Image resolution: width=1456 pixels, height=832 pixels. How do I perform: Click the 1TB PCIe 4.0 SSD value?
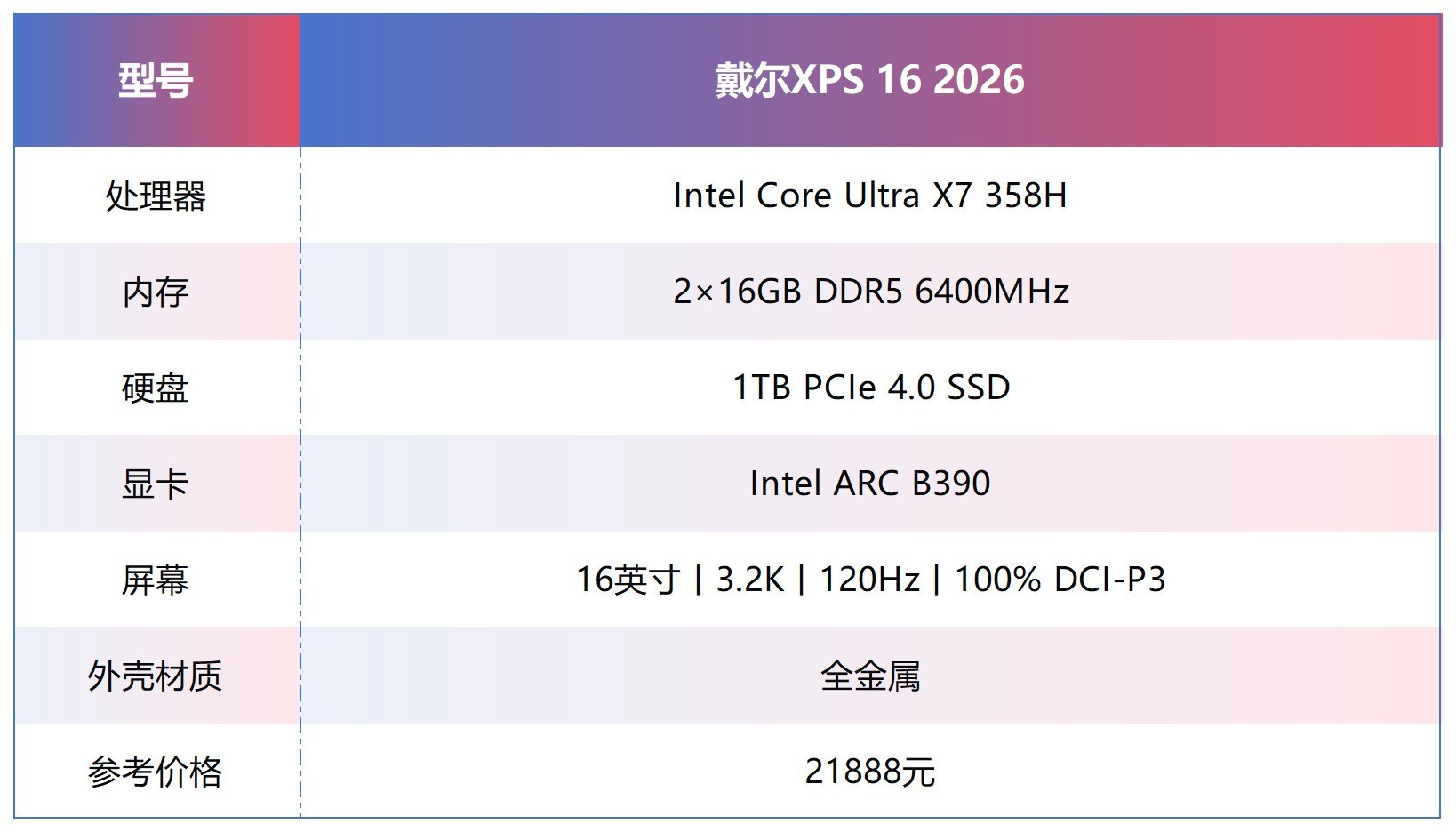869,388
